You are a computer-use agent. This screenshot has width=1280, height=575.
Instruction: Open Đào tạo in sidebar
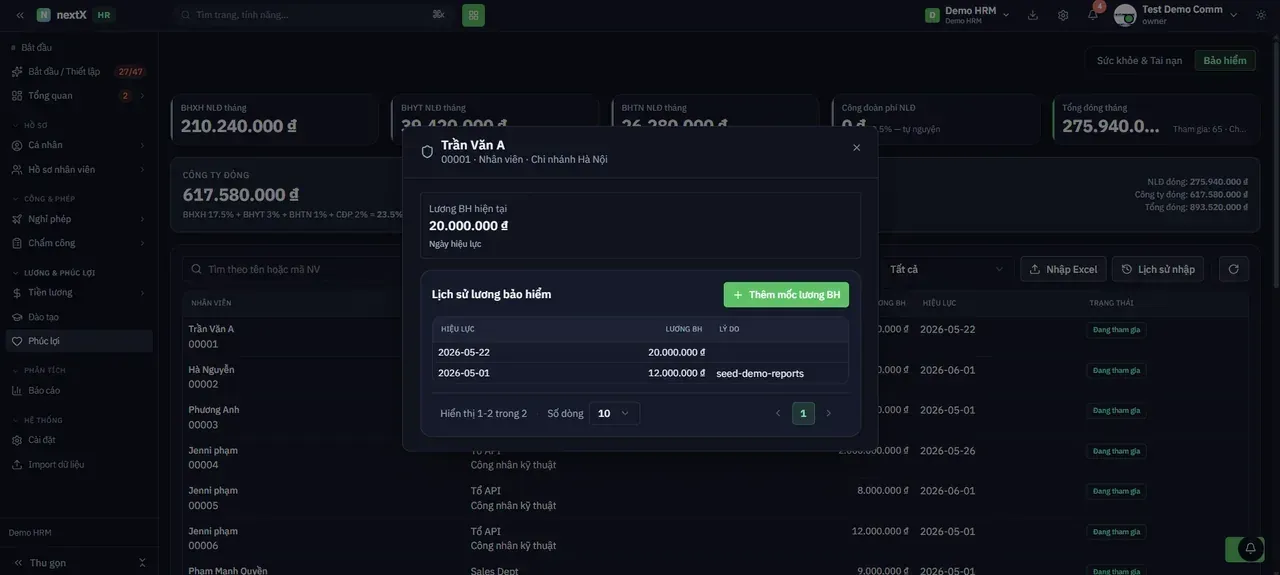coord(78,317)
